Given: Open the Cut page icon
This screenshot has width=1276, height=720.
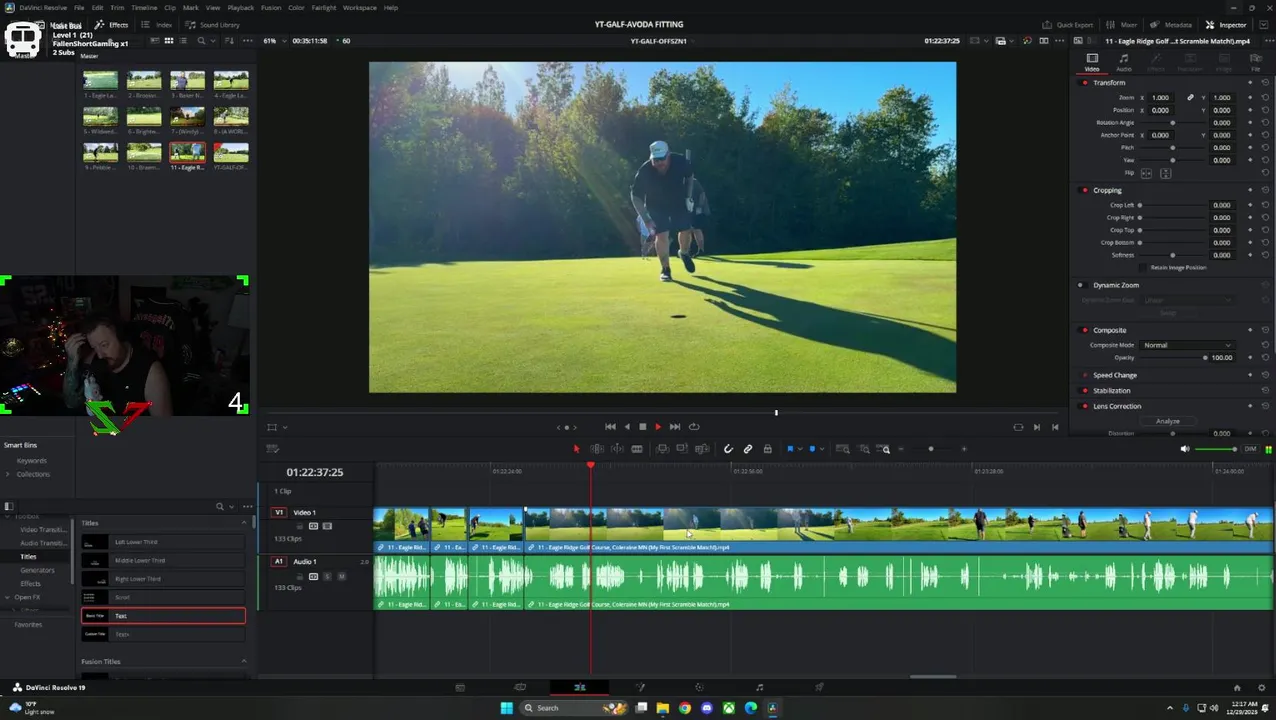Looking at the screenshot, I should click(520, 687).
